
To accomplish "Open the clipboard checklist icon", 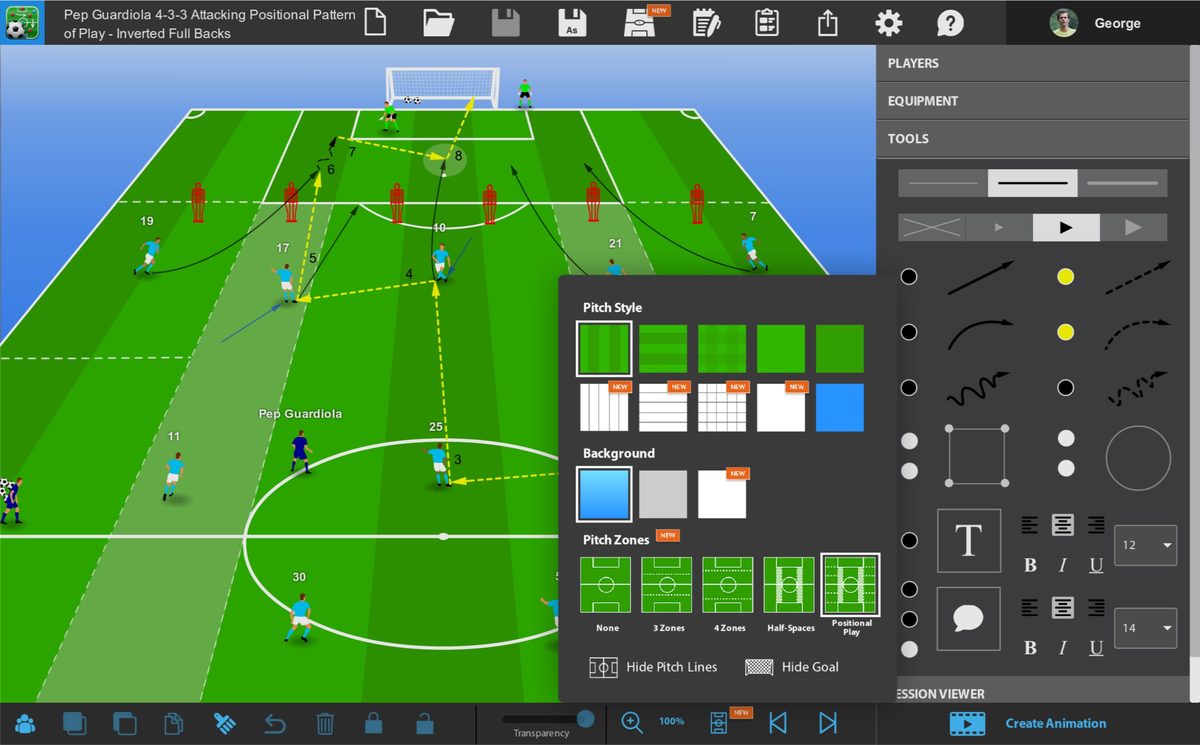I will pos(767,22).
